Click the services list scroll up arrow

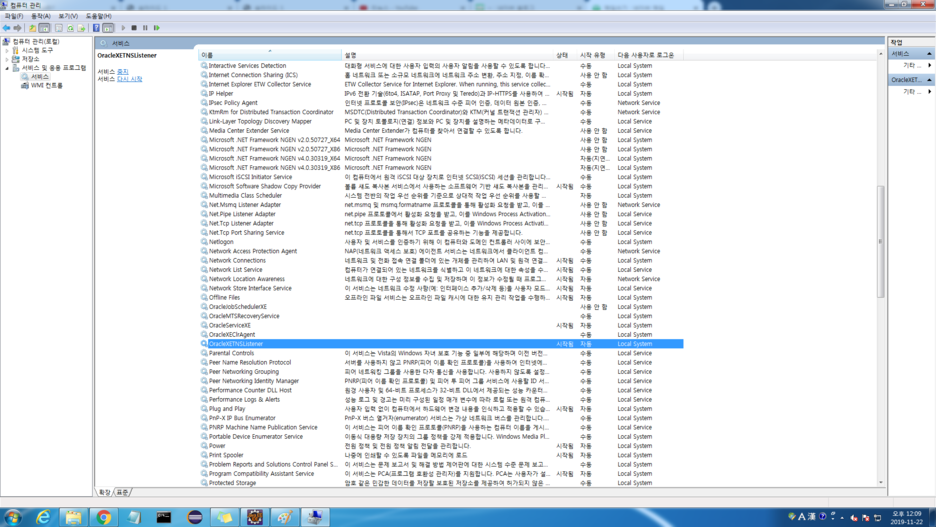point(880,54)
